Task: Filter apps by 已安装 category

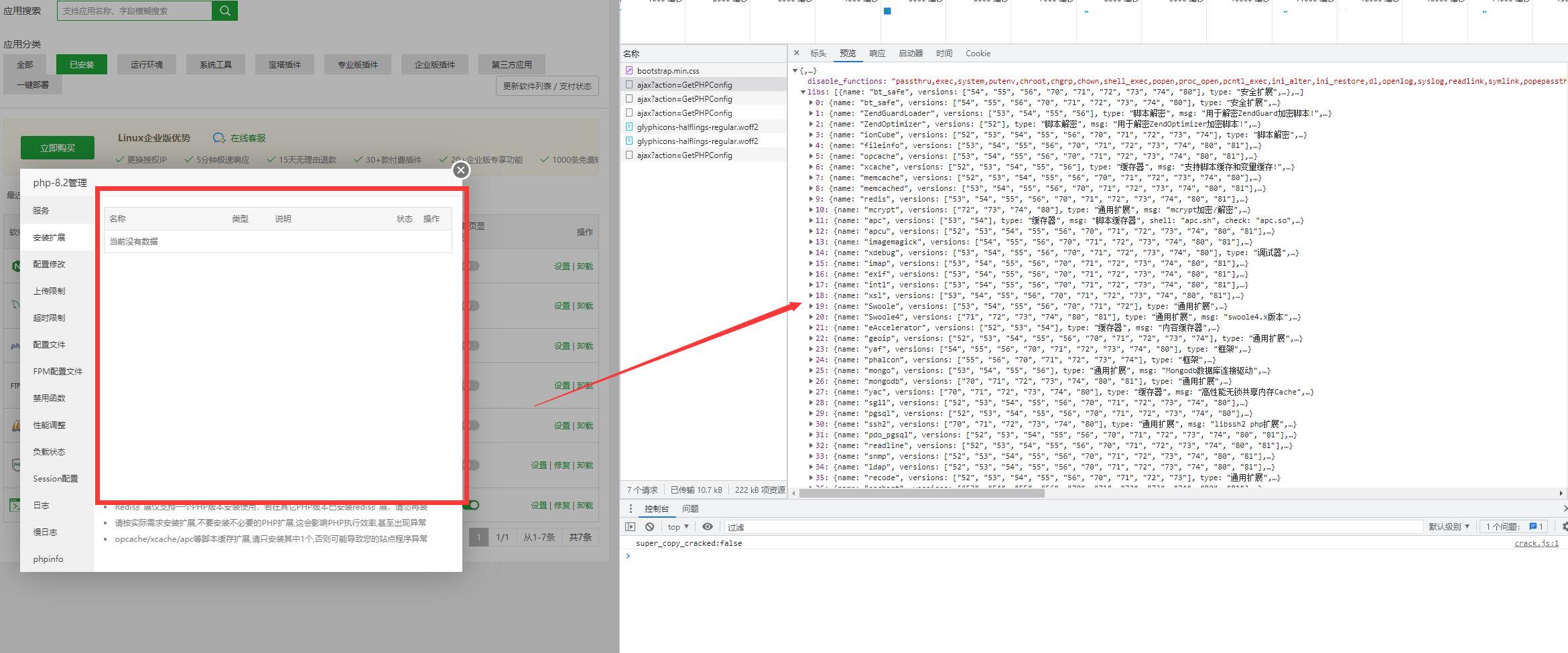Action: 82,64
